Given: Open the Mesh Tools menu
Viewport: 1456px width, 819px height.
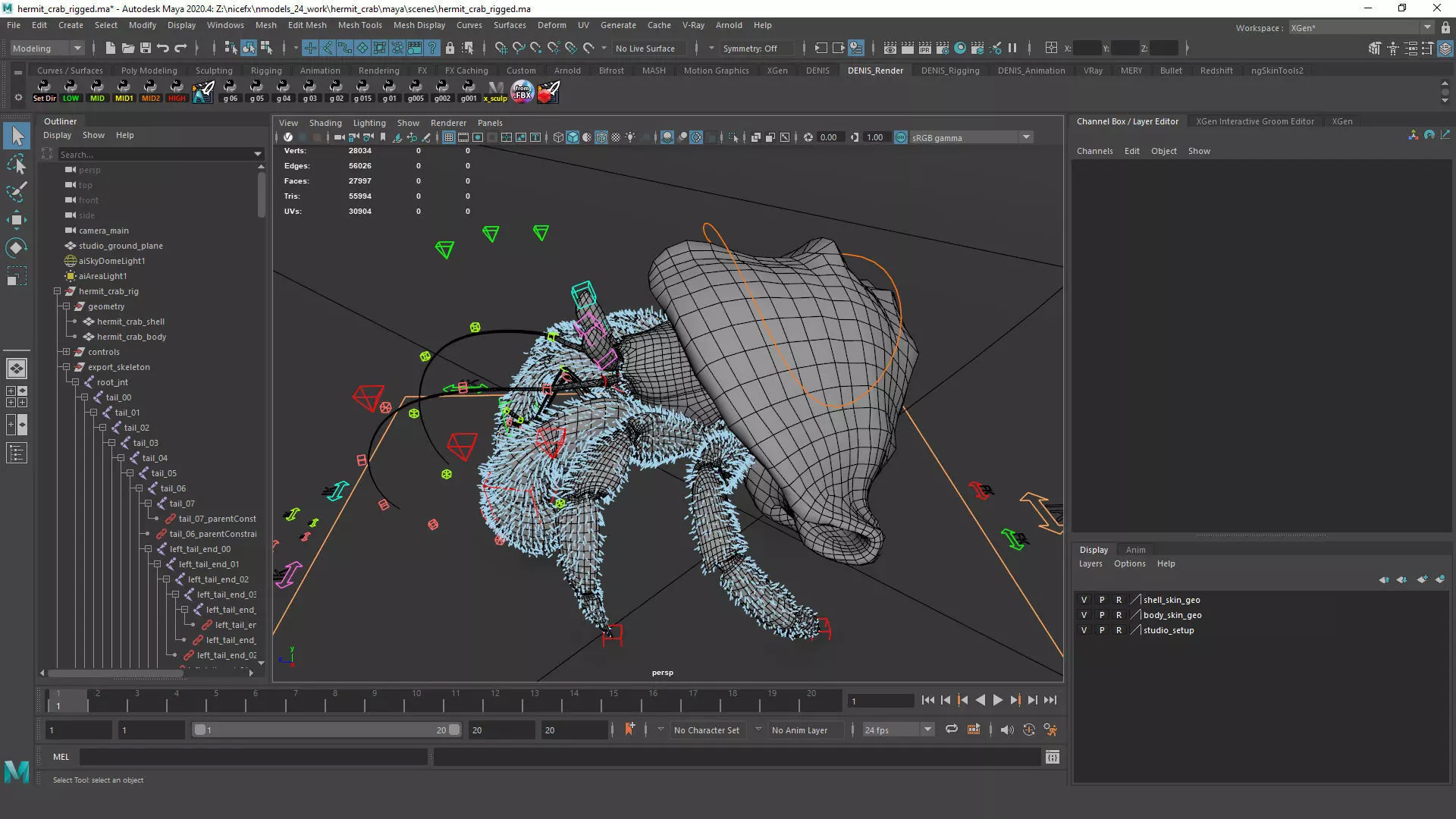Looking at the screenshot, I should 359,25.
